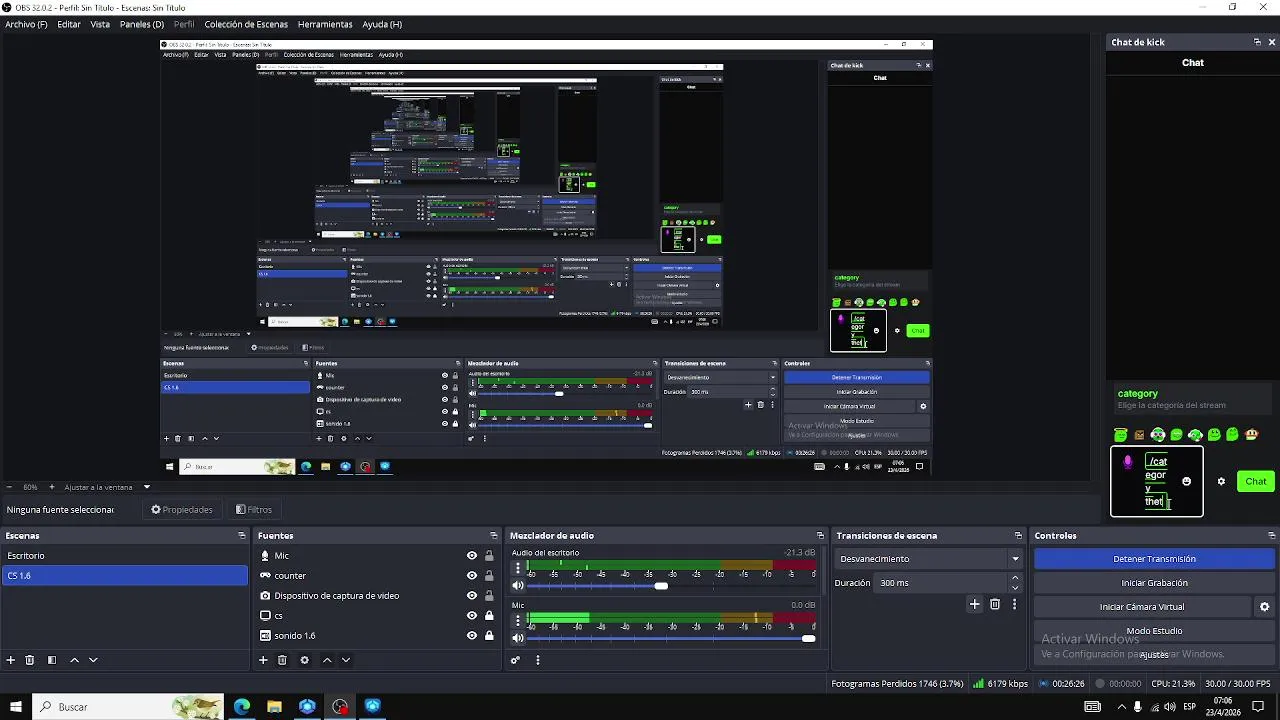Click Iniciar Cámara Virtual button
Image resolution: width=1280 pixels, height=720 pixels.
pos(1142,607)
